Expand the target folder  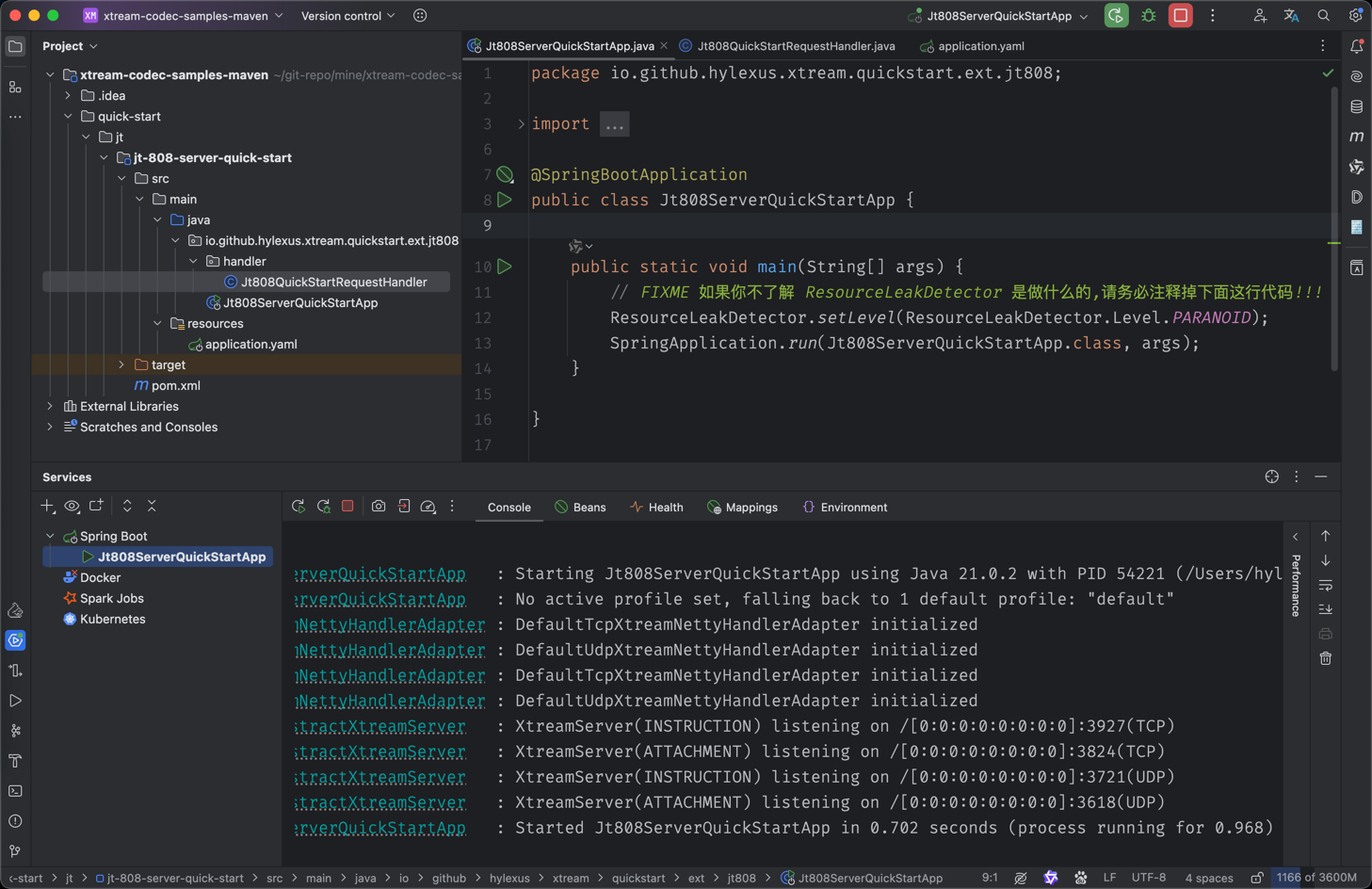[121, 364]
